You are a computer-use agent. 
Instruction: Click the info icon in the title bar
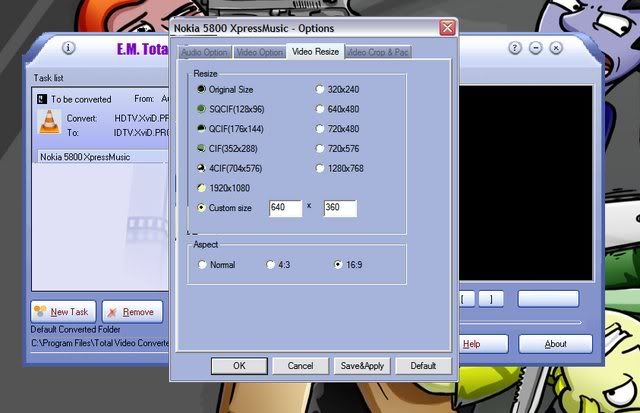coord(69,47)
